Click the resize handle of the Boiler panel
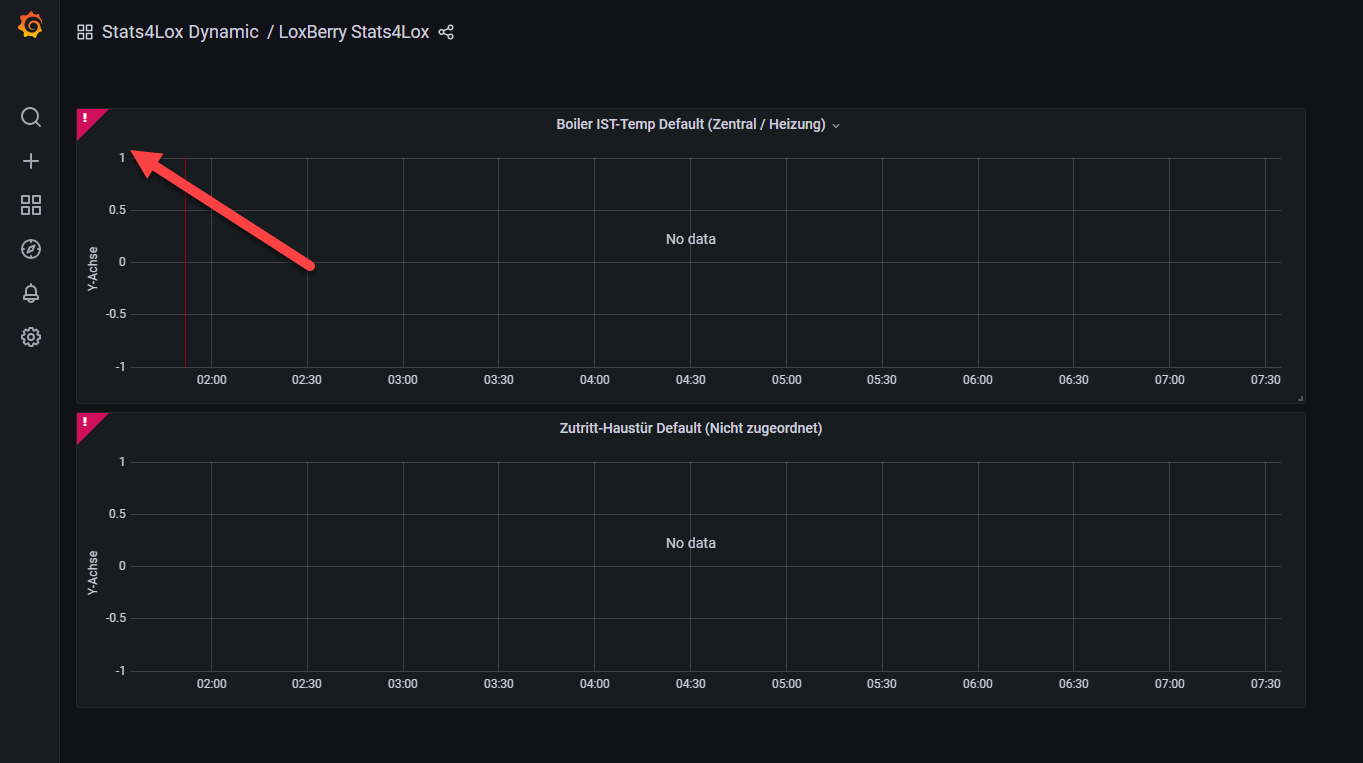 coord(1300,398)
